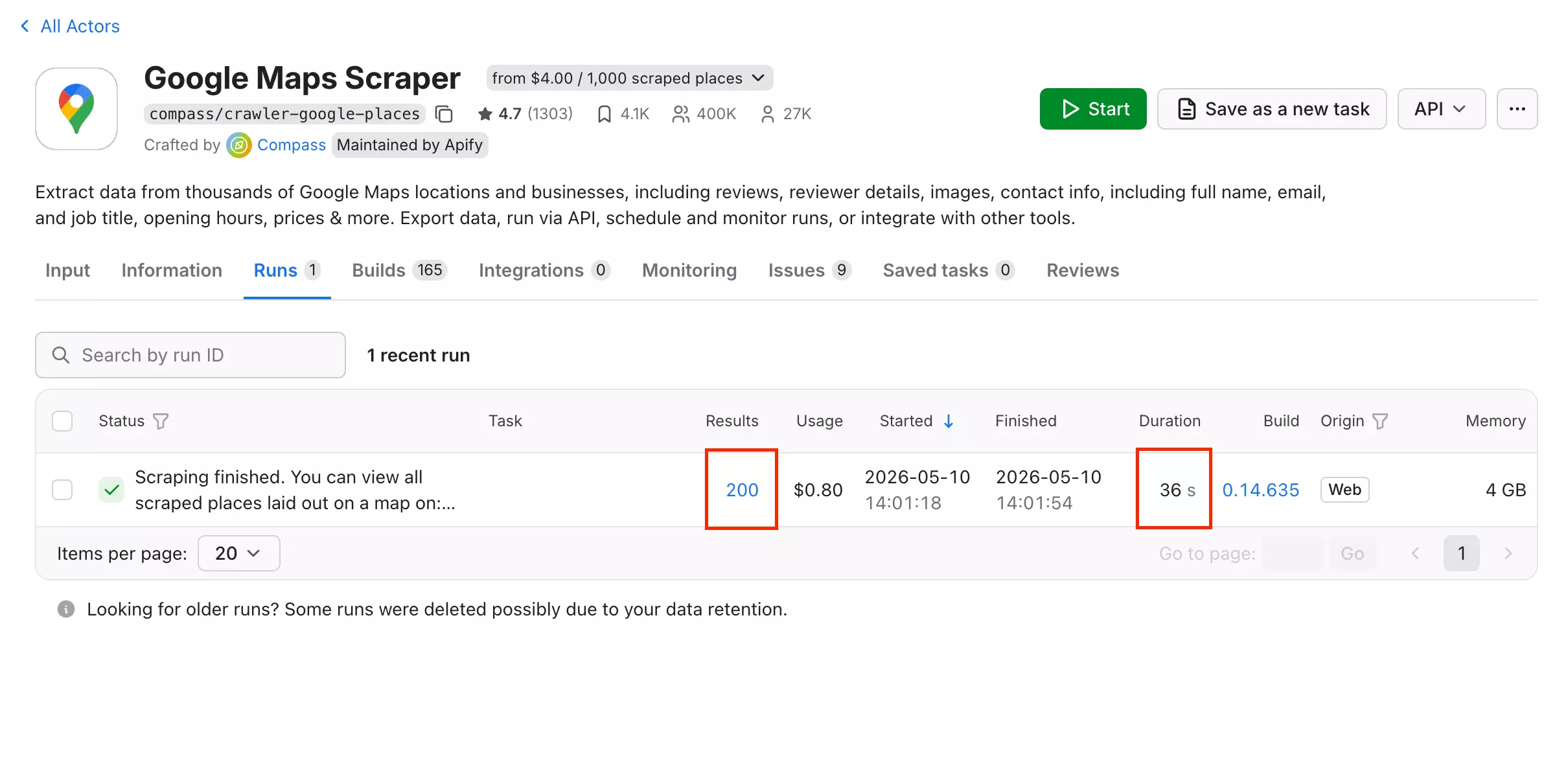Click the Web origin badge
Viewport: 1568px width, 780px height.
1345,490
